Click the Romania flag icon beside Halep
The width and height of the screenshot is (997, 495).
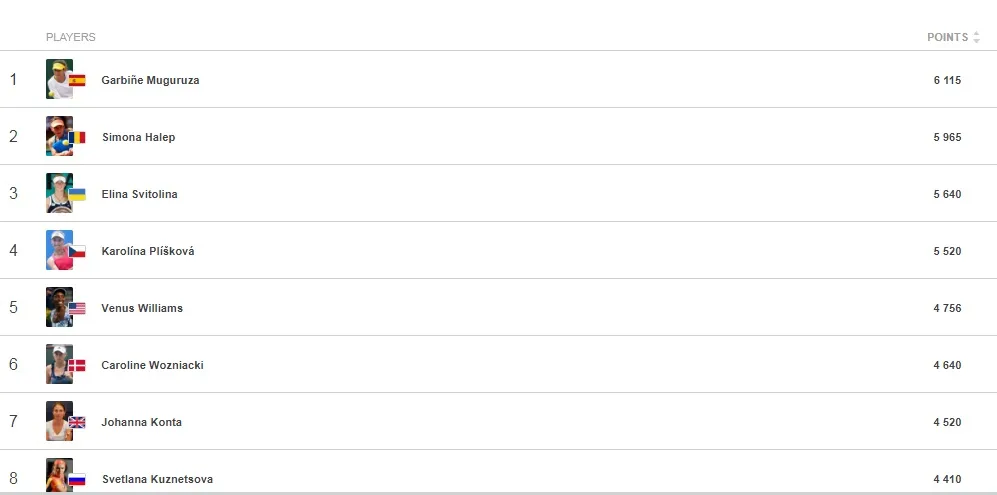pos(77,137)
